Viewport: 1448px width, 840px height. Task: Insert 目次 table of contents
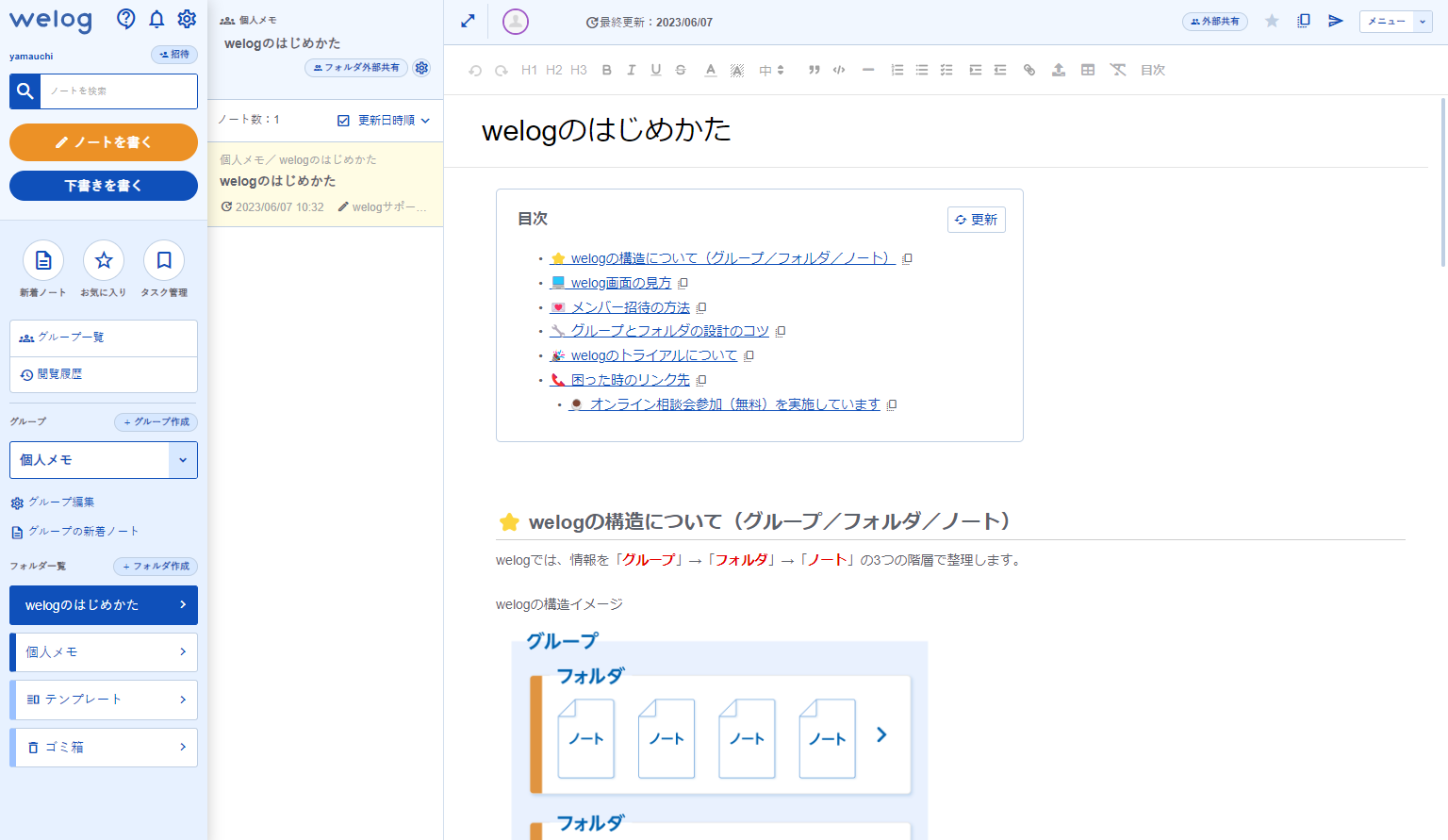pyautogui.click(x=1153, y=70)
